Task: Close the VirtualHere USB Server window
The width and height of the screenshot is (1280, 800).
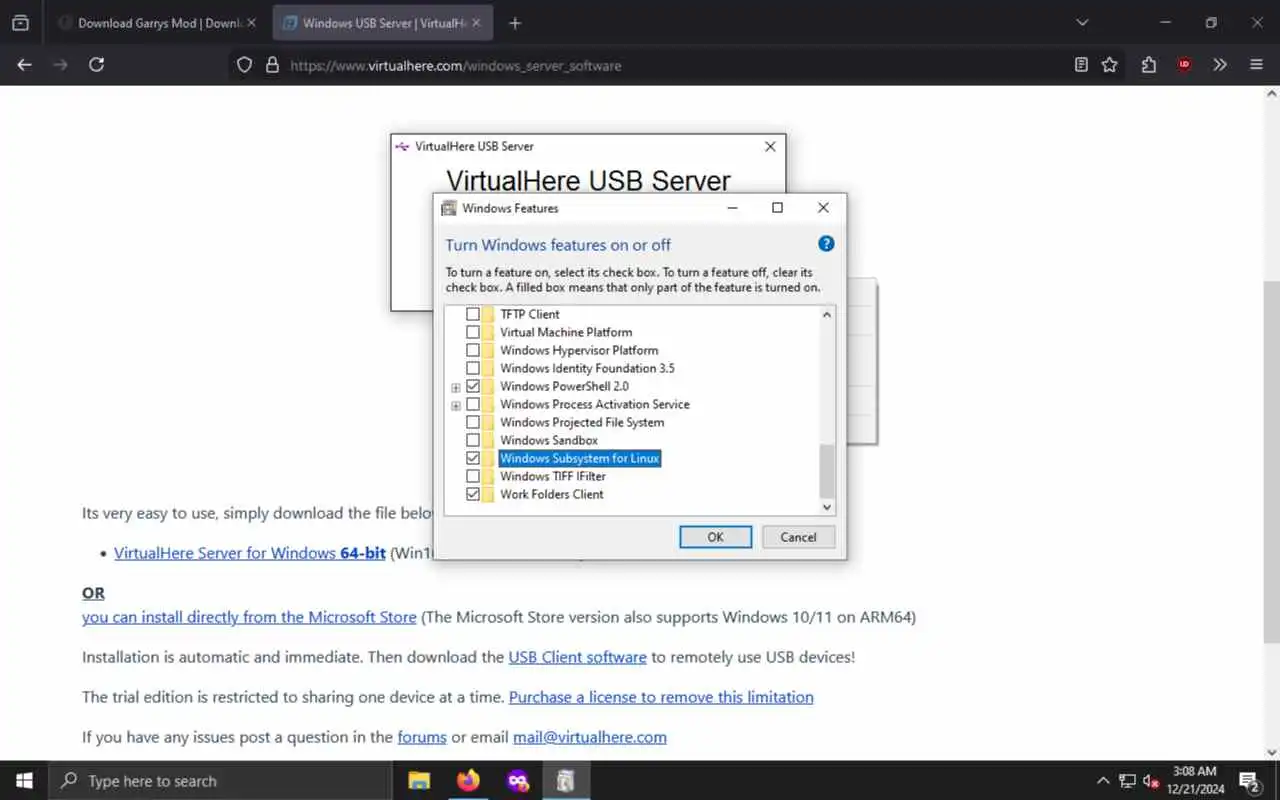Action: (770, 146)
